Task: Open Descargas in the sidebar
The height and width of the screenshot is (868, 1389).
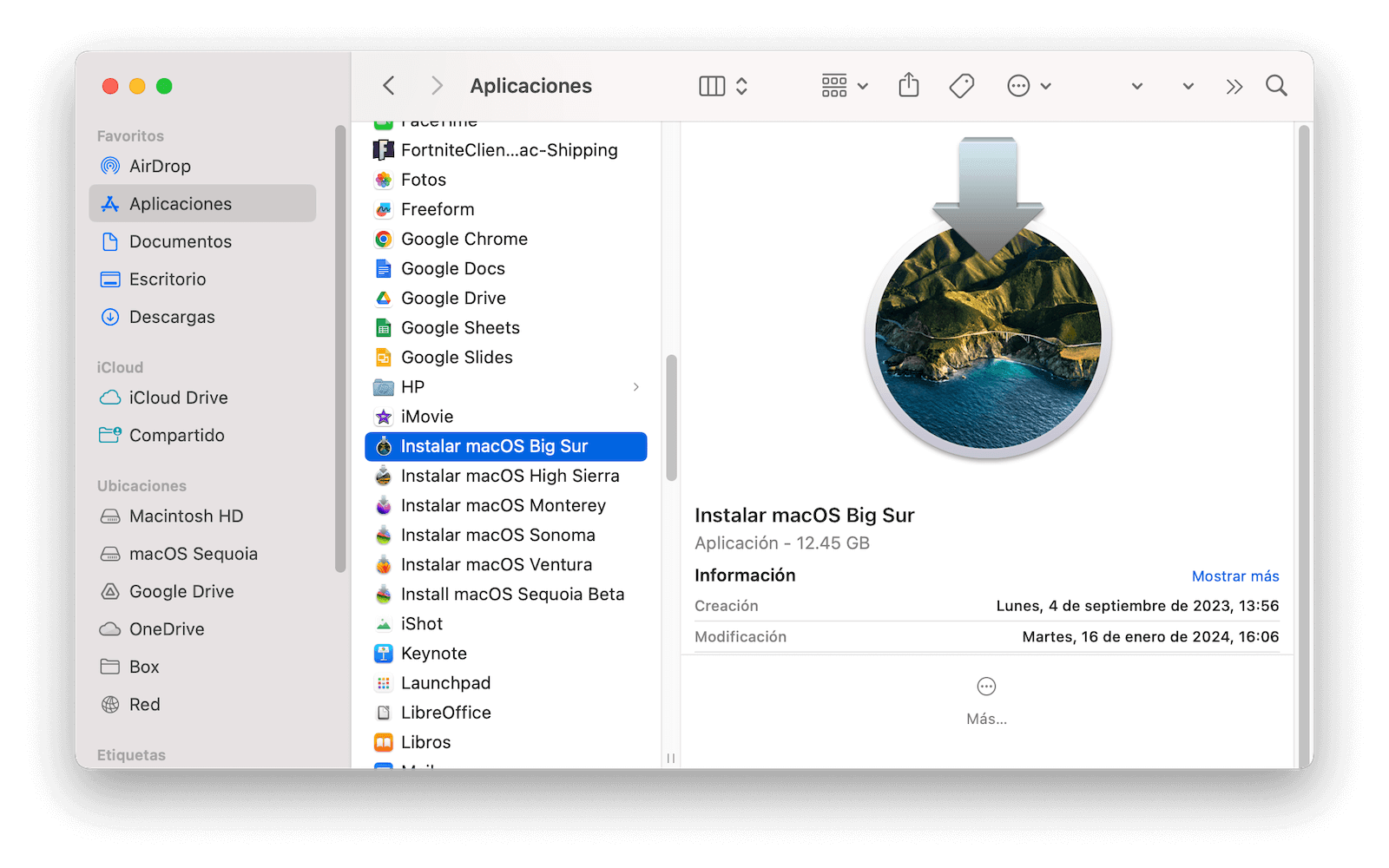Action: 202,317
